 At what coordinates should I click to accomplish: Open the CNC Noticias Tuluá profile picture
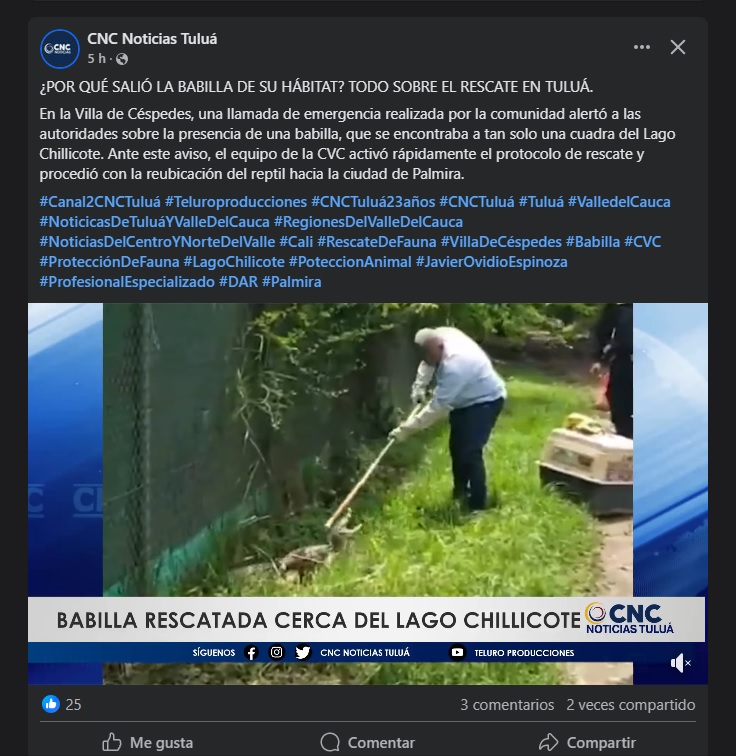(x=59, y=49)
